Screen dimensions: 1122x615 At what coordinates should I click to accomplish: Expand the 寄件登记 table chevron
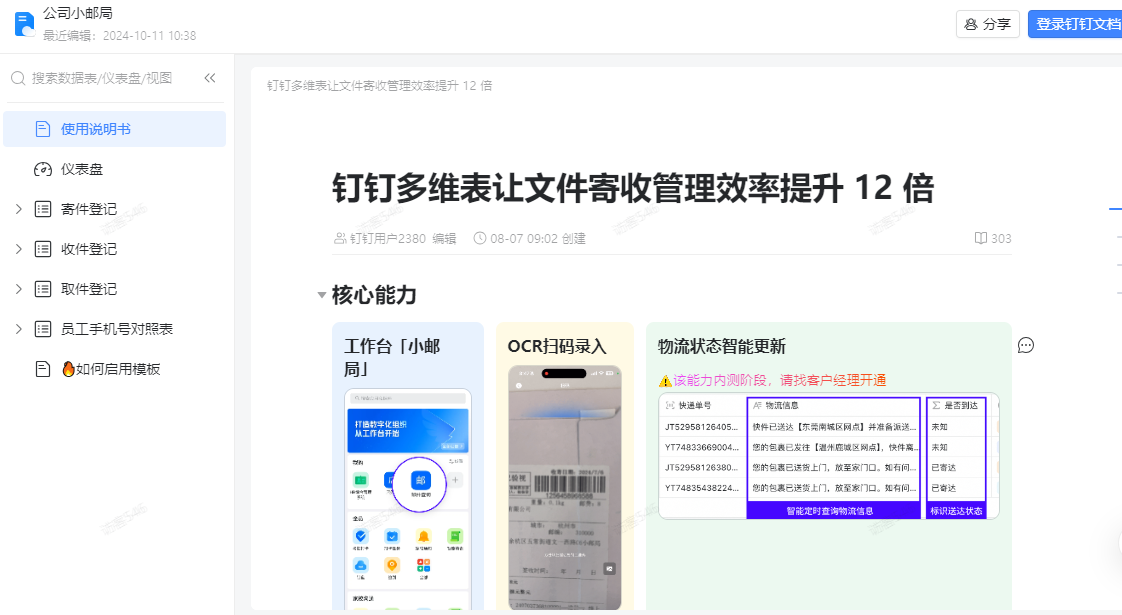tap(19, 209)
